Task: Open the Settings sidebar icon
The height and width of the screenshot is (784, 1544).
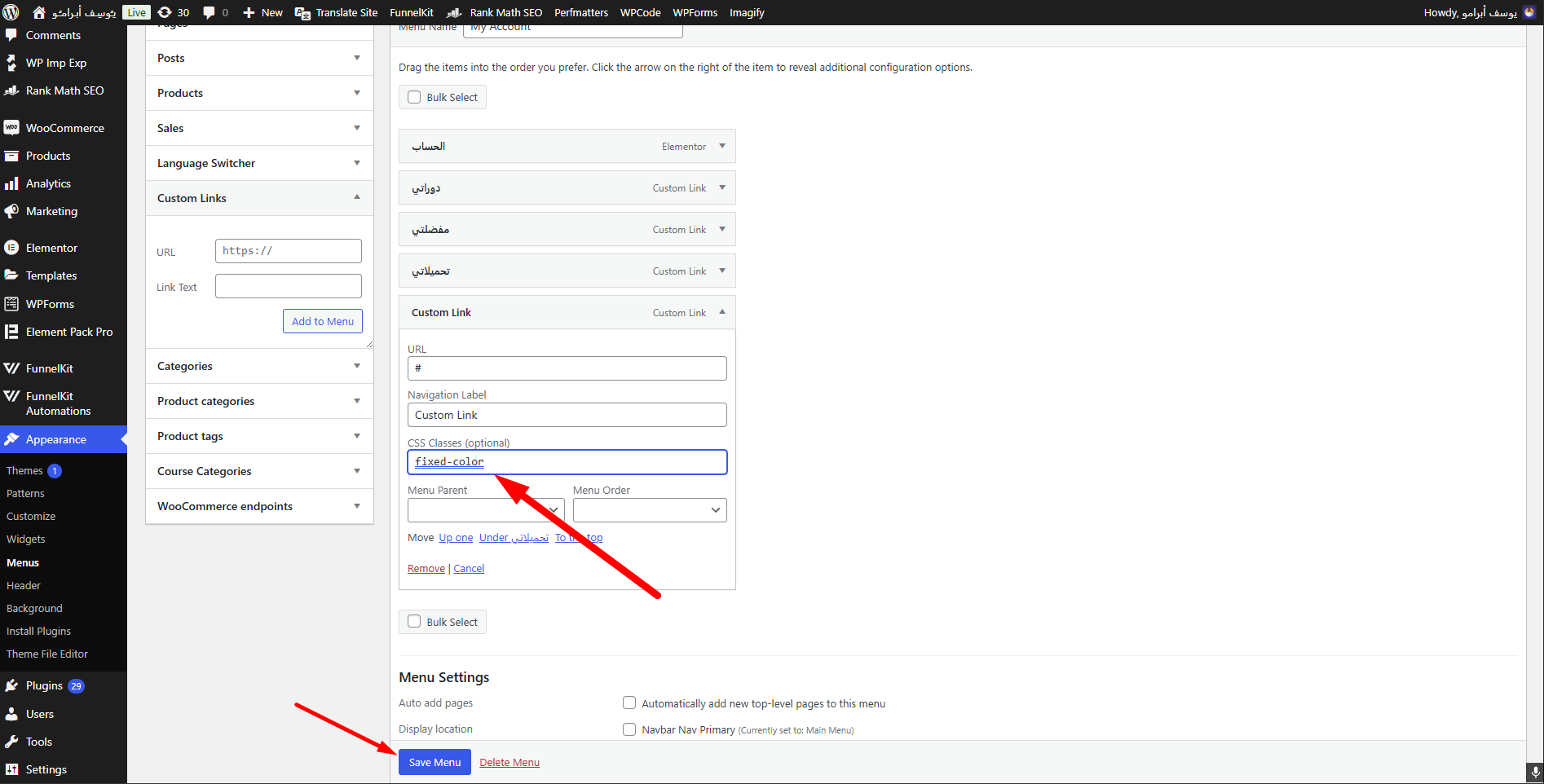Action: (11, 769)
